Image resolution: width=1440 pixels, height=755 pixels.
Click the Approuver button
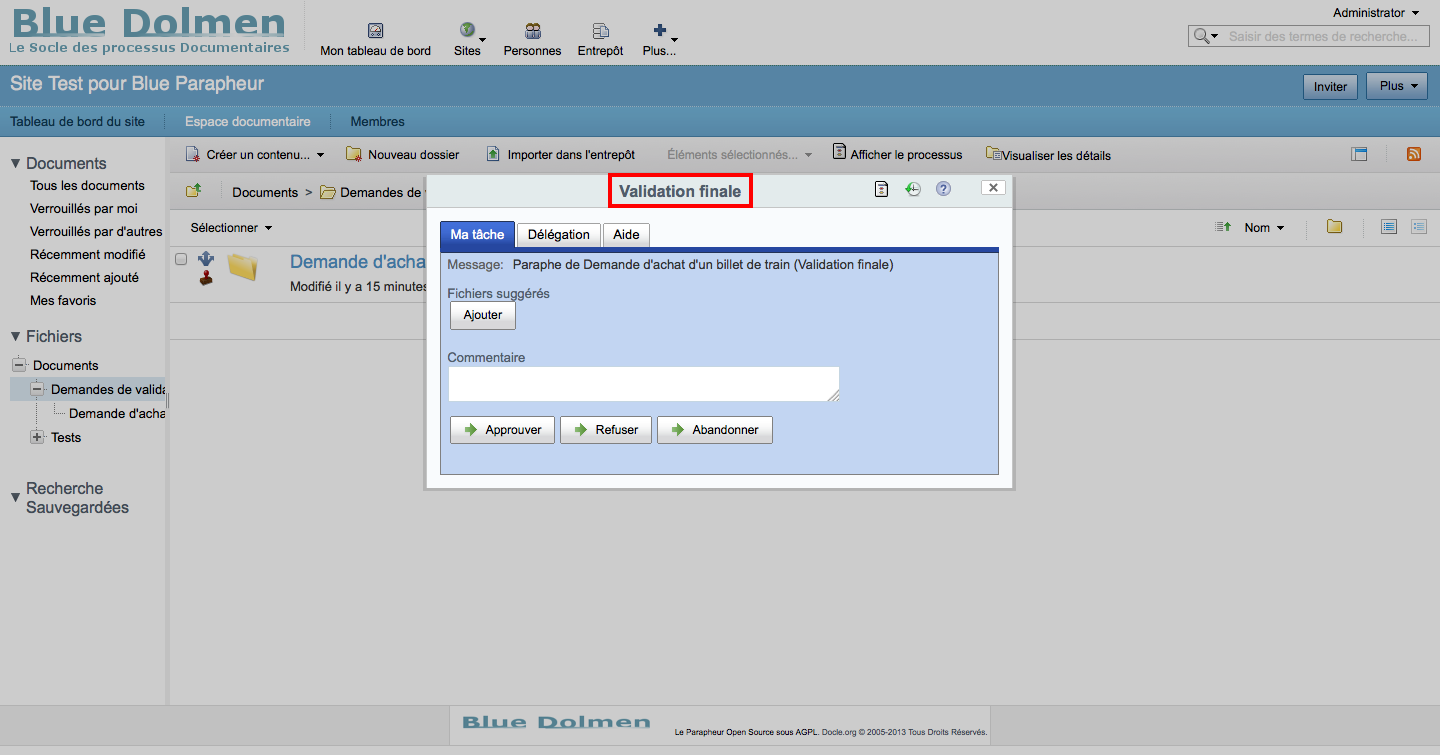pyautogui.click(x=502, y=430)
